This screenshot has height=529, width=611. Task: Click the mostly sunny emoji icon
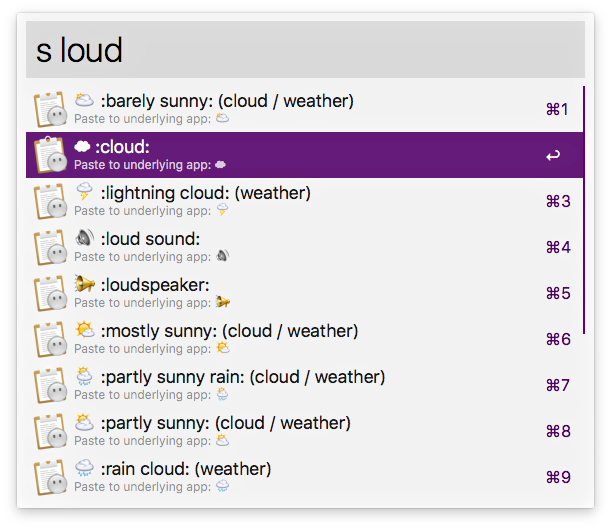click(85, 330)
